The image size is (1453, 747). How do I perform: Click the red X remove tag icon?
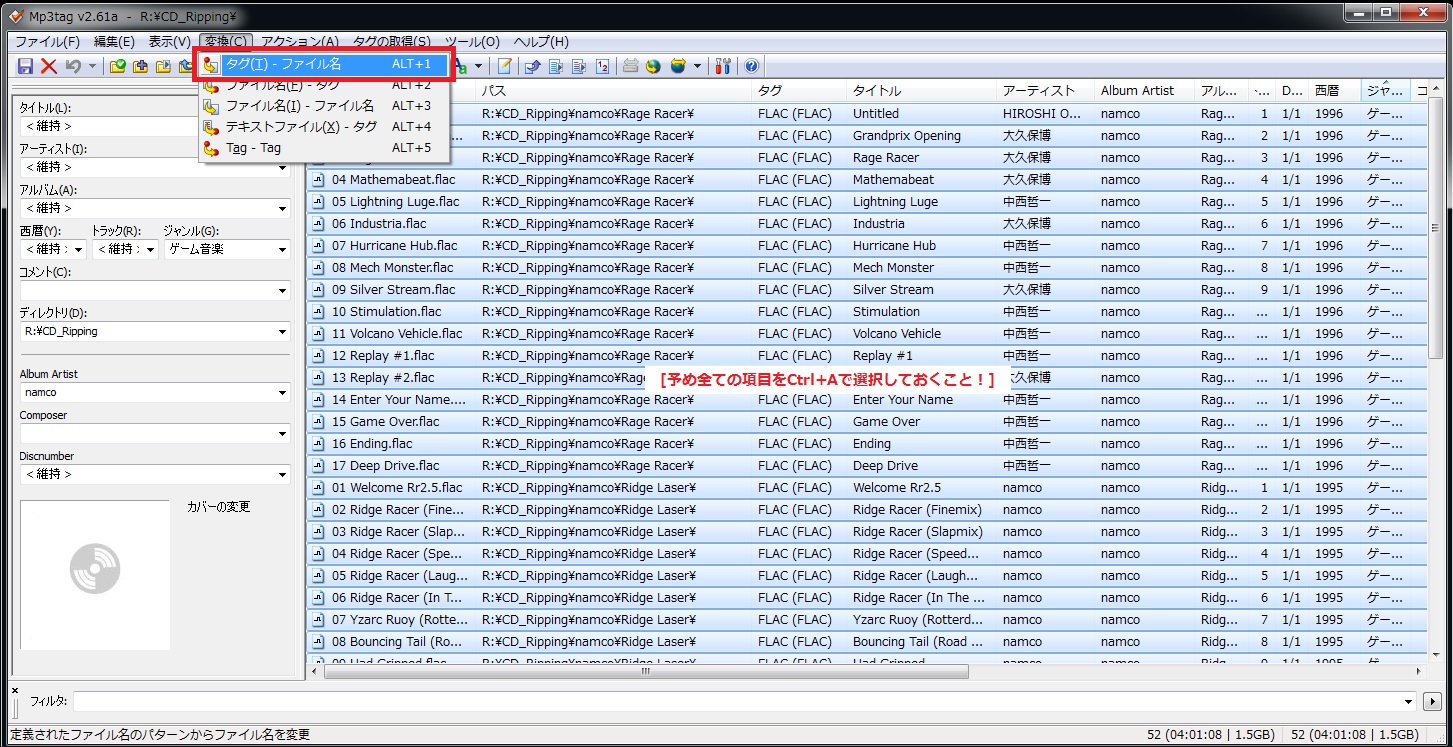pos(49,66)
